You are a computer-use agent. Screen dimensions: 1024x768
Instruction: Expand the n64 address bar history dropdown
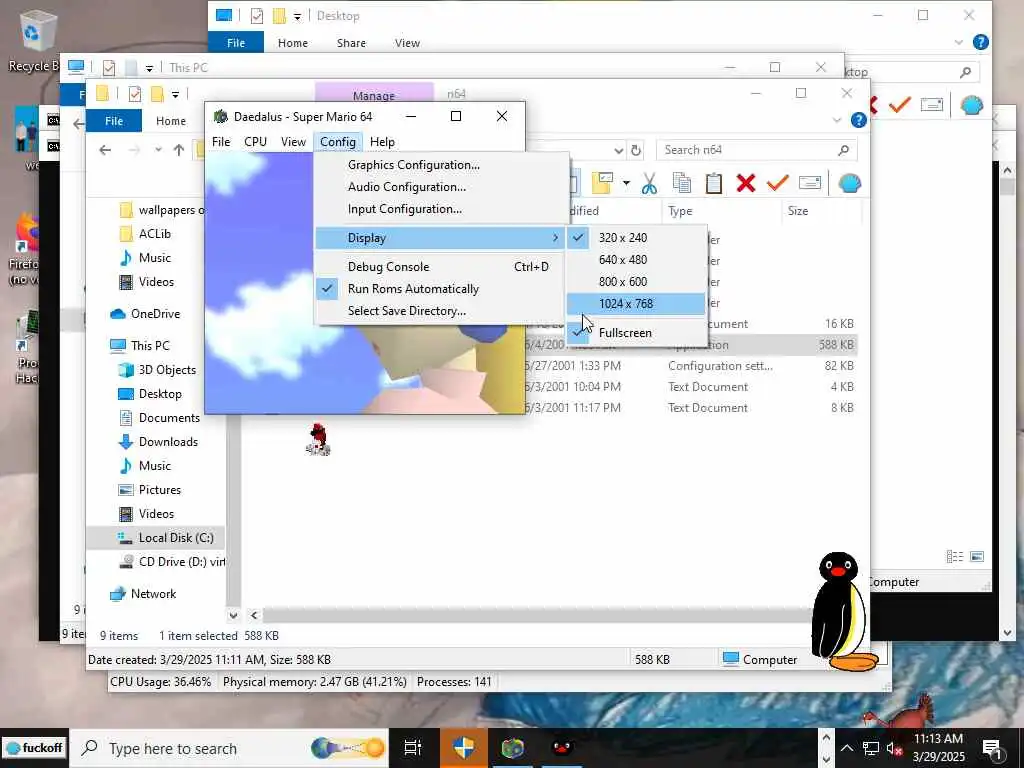click(x=618, y=151)
